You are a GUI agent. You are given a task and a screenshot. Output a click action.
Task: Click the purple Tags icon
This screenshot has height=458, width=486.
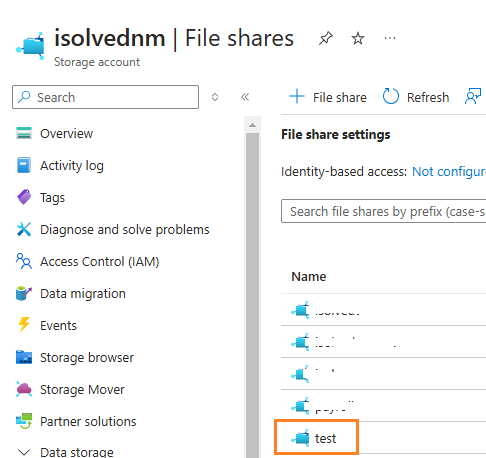pos(24,197)
